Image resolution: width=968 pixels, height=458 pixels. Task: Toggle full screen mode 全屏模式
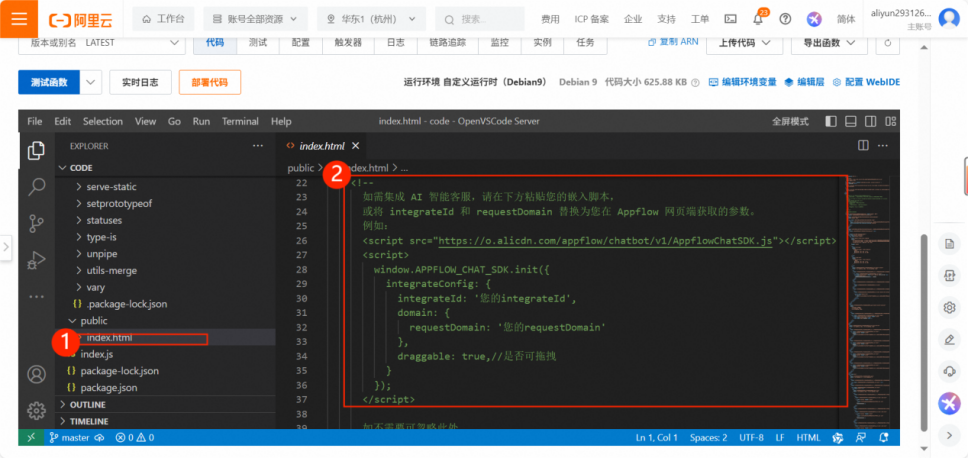(790, 121)
